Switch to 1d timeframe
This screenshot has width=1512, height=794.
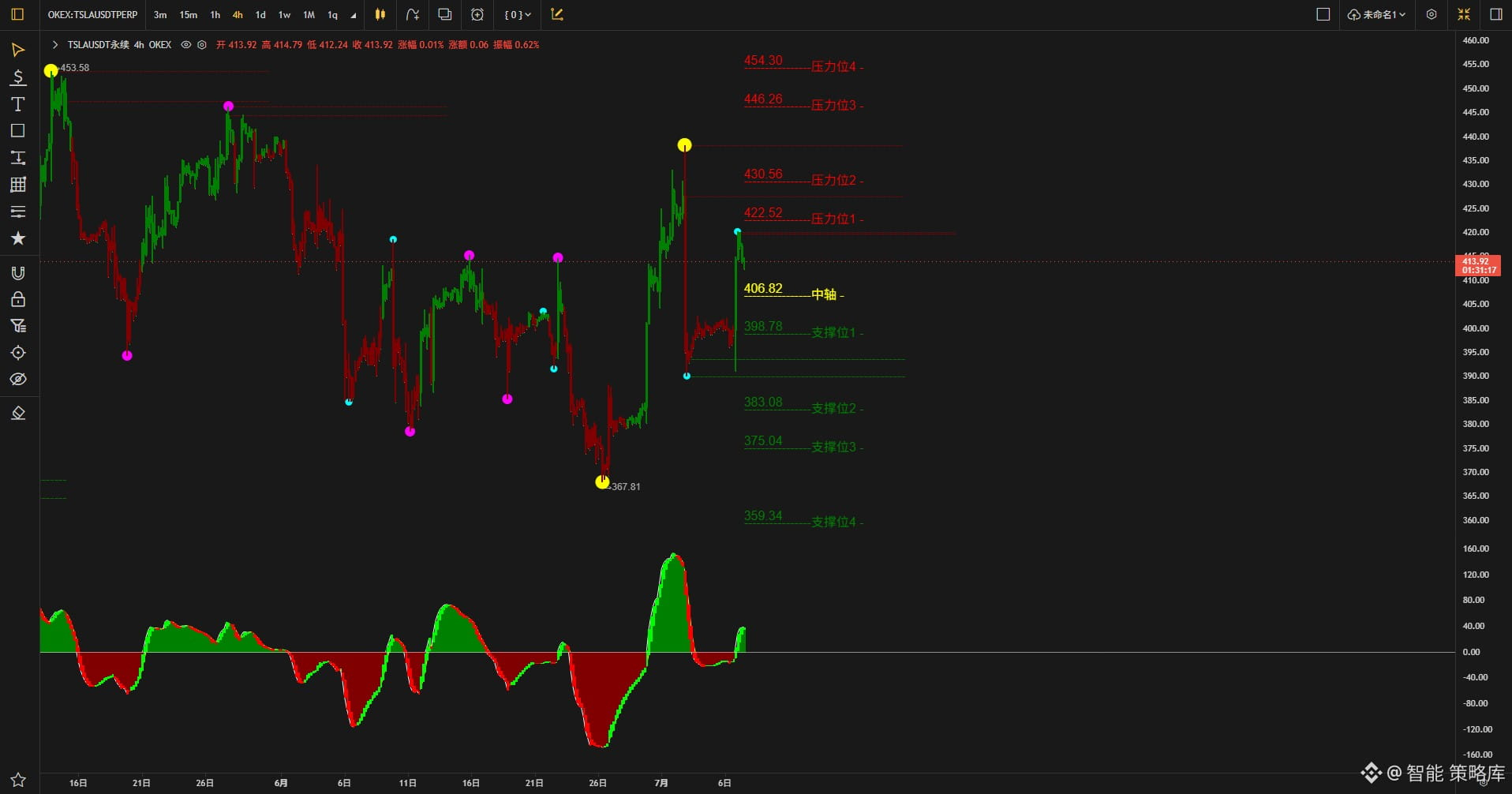point(260,15)
